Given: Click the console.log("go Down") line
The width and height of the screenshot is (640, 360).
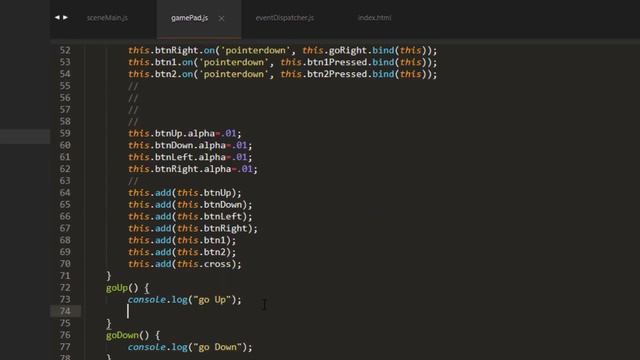Looking at the screenshot, I should point(190,347).
